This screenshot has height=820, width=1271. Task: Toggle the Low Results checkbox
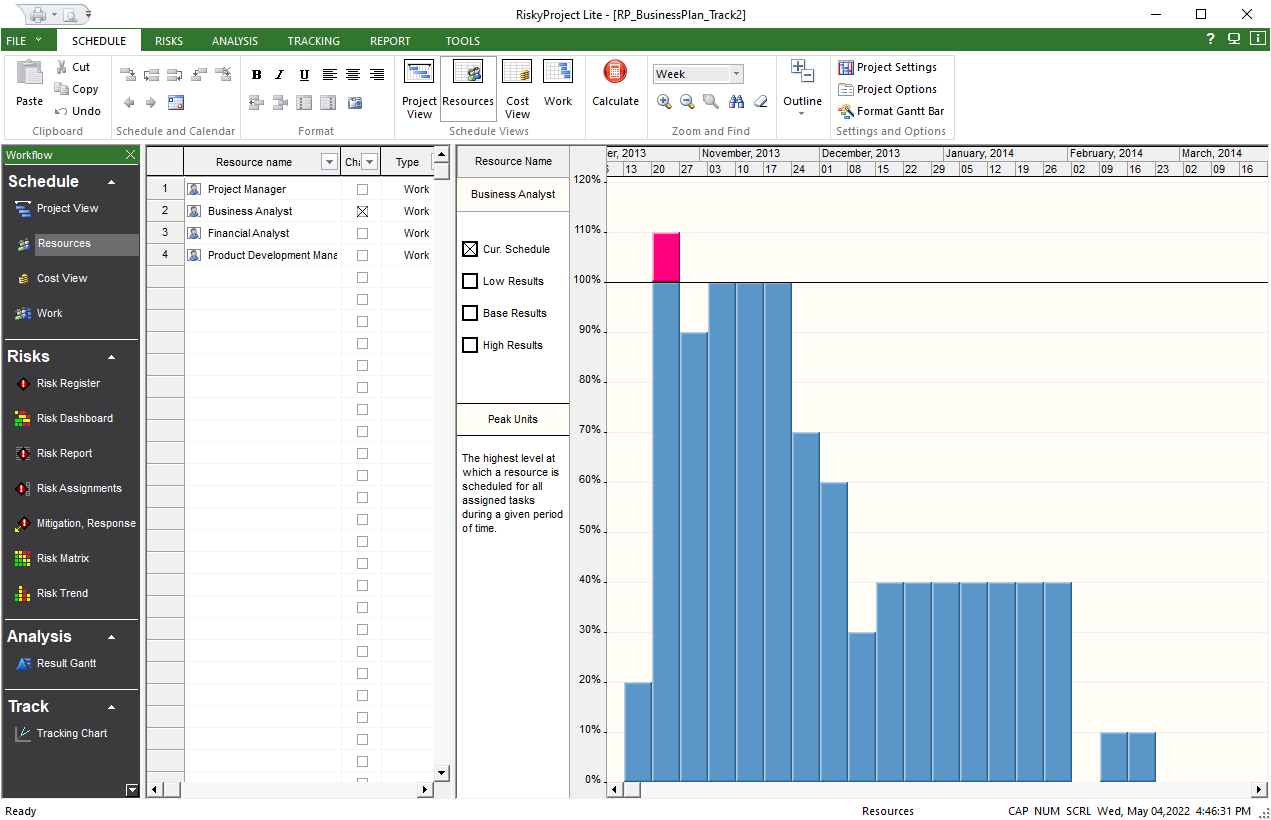click(x=470, y=282)
